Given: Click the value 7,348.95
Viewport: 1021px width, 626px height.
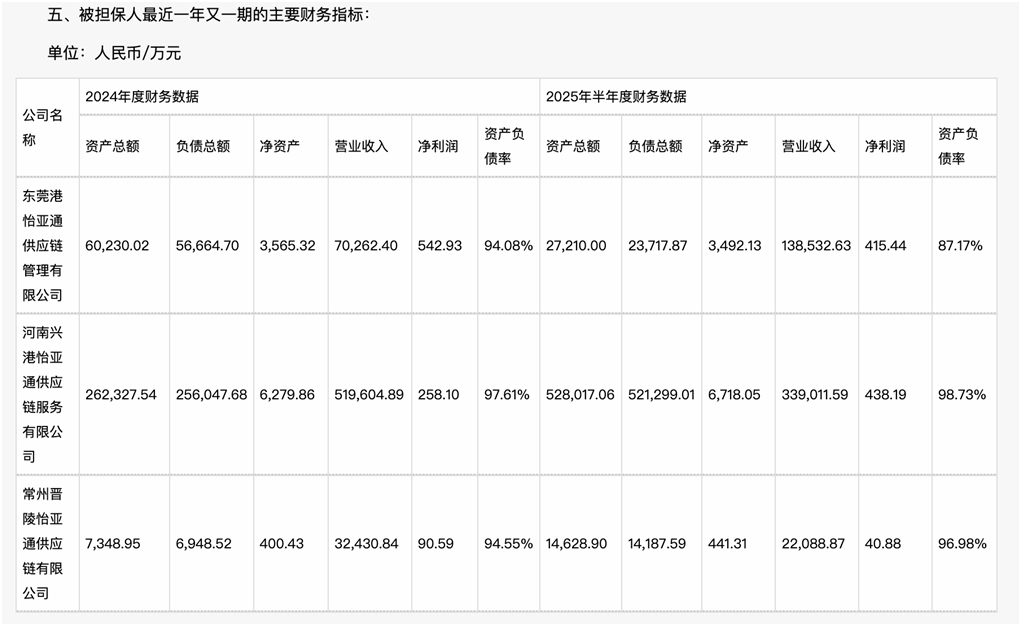Looking at the screenshot, I should [x=113, y=543].
